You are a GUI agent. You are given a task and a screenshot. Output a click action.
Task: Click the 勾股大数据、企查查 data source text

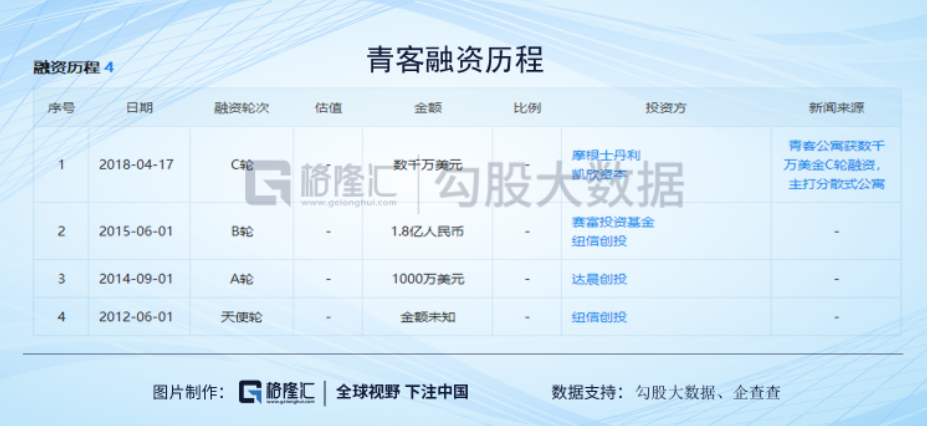(x=708, y=392)
